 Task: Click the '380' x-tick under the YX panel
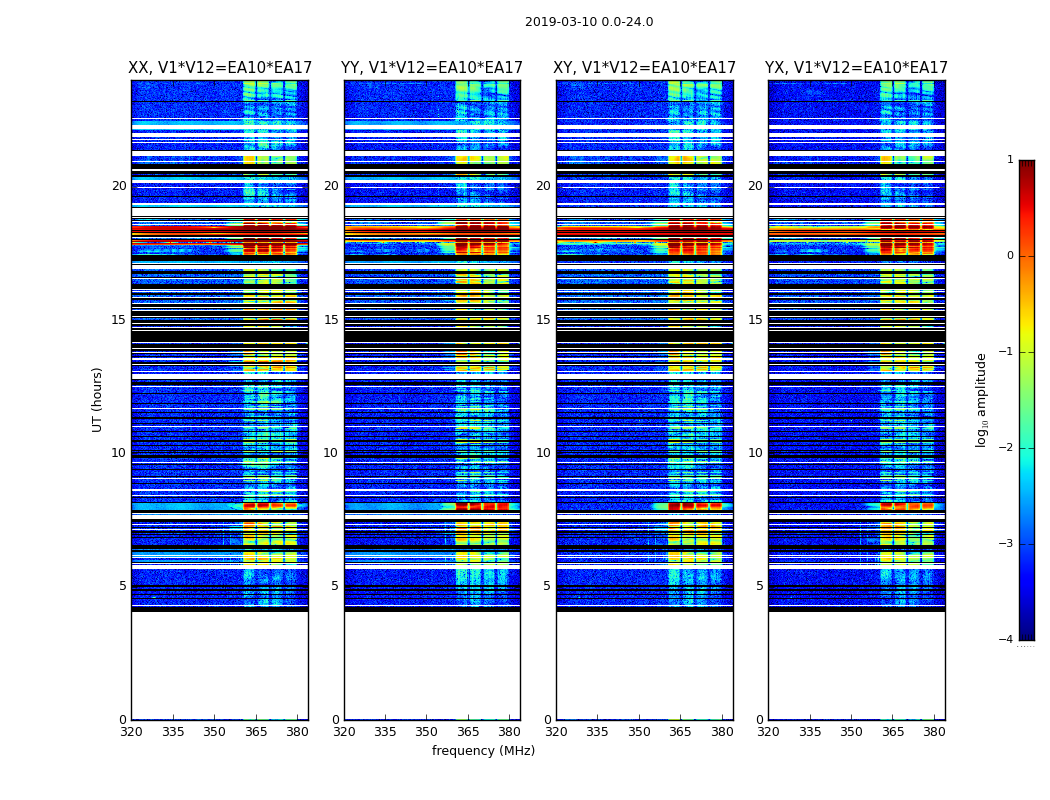pos(934,731)
